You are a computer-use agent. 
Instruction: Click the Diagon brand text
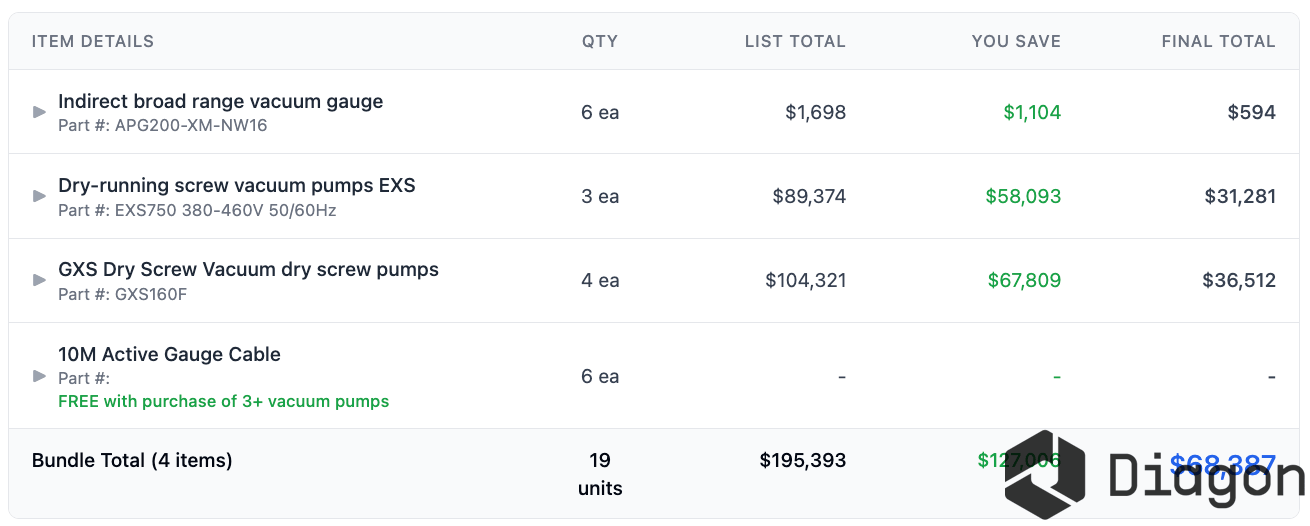(1207, 475)
